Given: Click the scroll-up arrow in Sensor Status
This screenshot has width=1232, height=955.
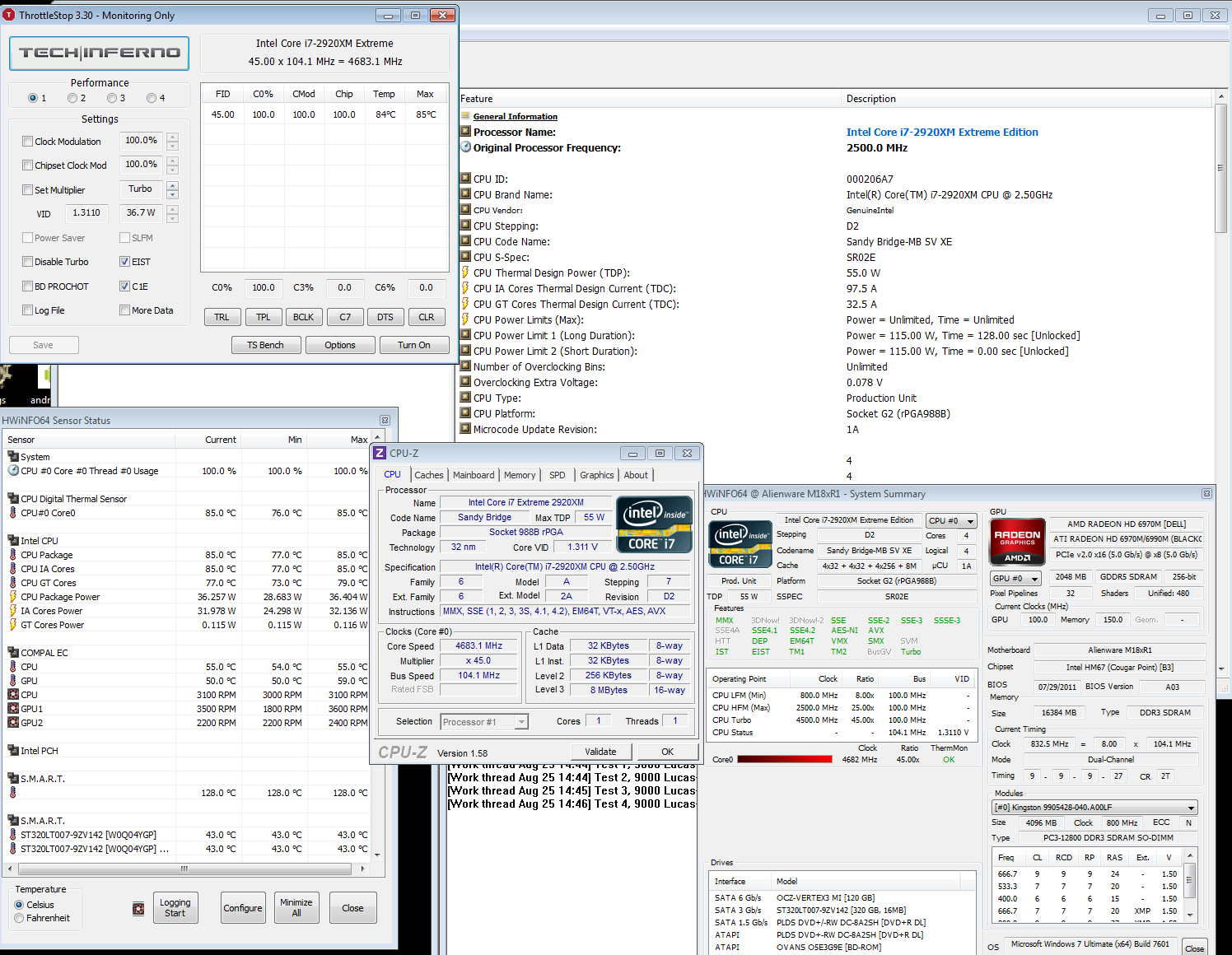Looking at the screenshot, I should tap(377, 439).
